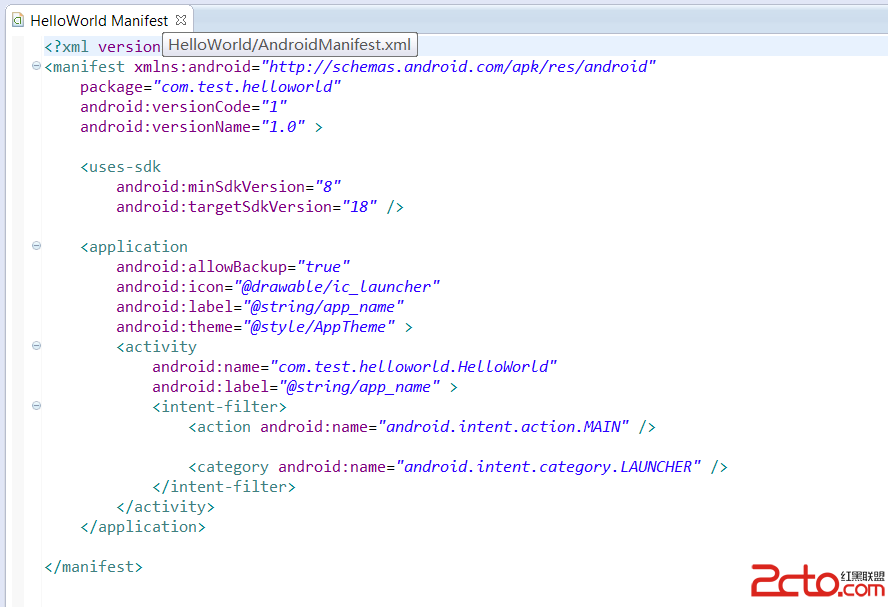The height and width of the screenshot is (607, 888).
Task: Click the android.intent.action.MAIN value
Action: pyautogui.click(x=503, y=427)
